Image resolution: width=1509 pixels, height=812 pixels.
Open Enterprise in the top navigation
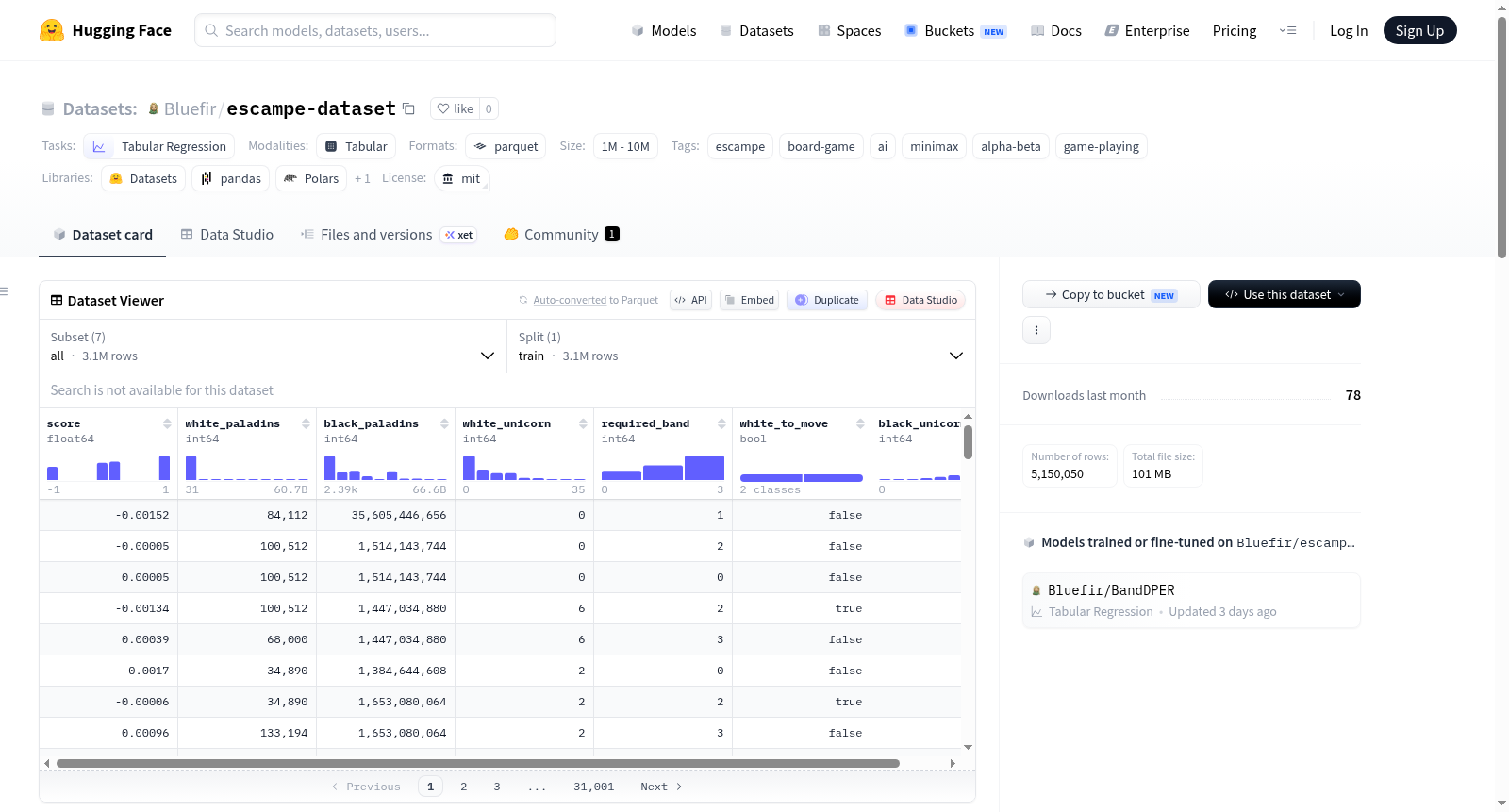[x=1148, y=30]
